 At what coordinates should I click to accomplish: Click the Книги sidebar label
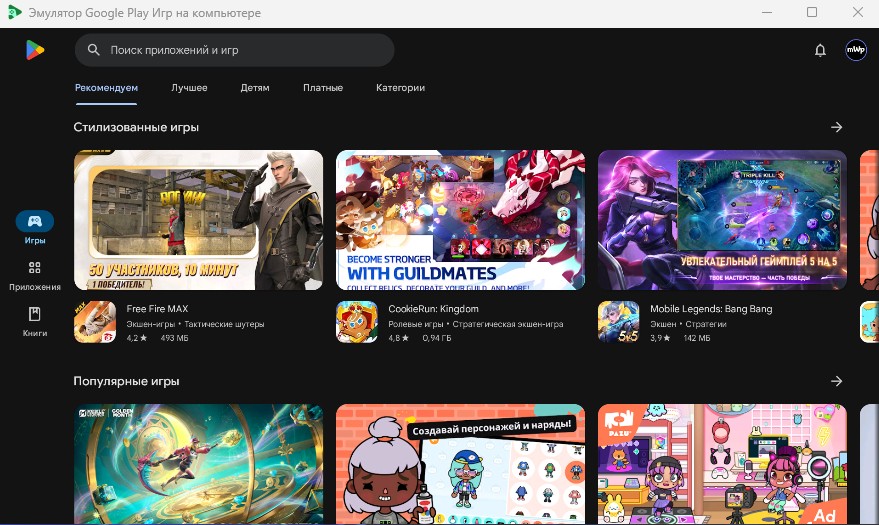click(x=35, y=333)
